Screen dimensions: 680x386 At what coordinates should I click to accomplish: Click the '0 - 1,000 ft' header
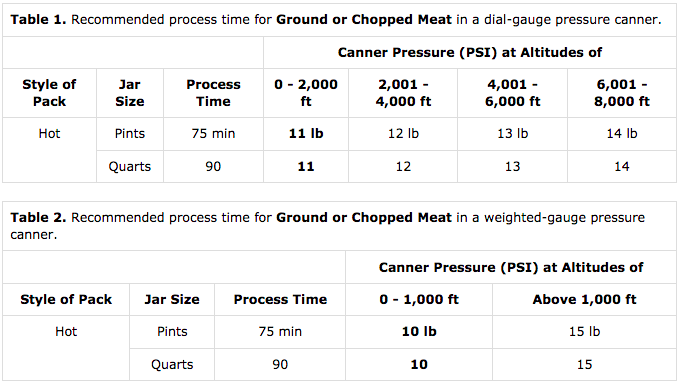pyautogui.click(x=419, y=300)
